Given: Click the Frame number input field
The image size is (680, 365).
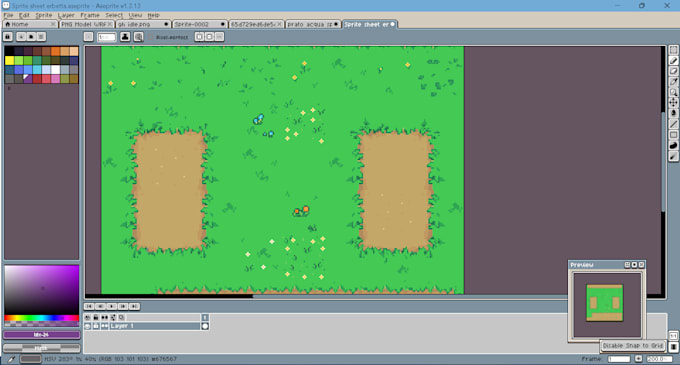Looking at the screenshot, I should pos(619,359).
